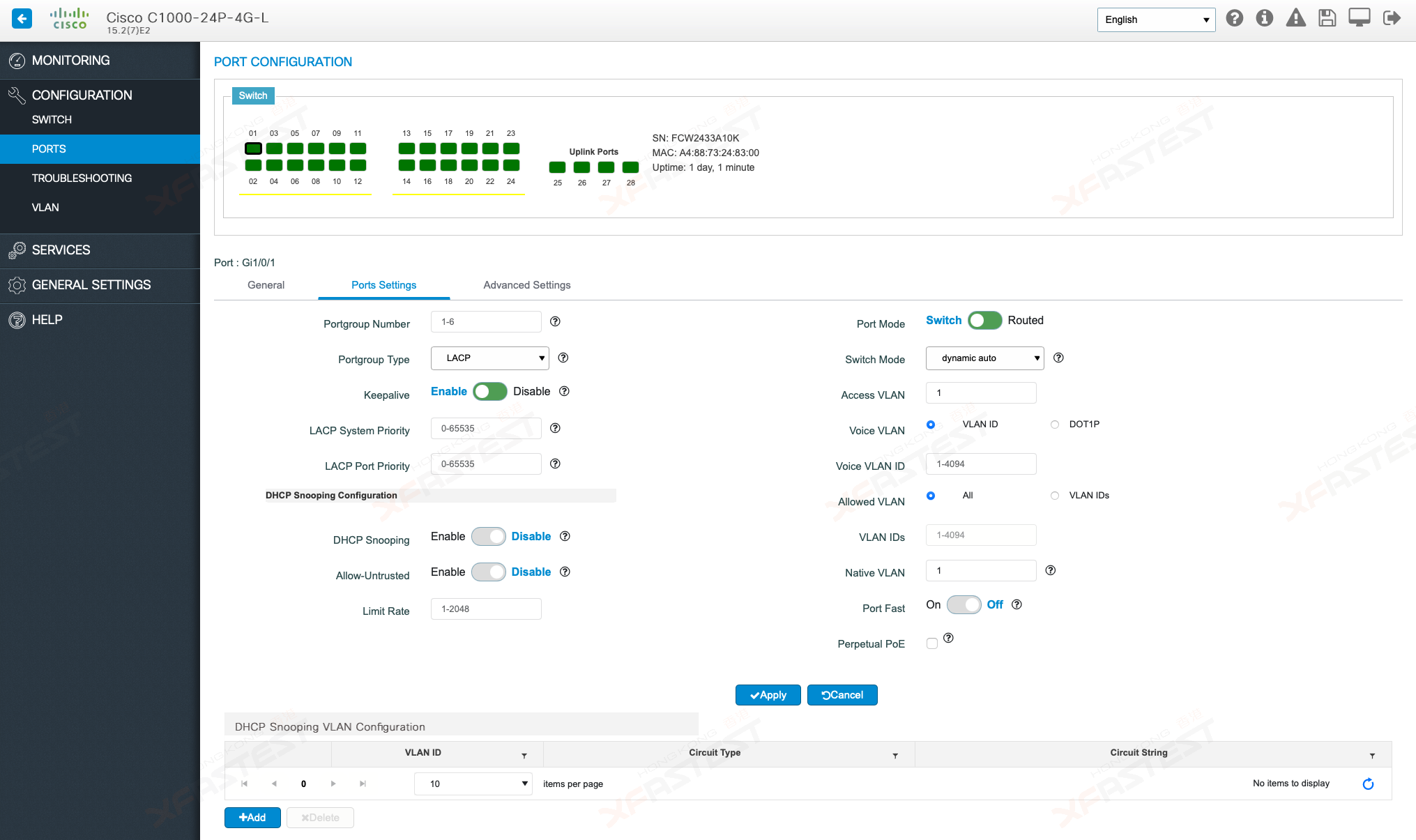Viewport: 1416px width, 840px height.
Task: Click the Limit Rate input field
Action: point(486,609)
